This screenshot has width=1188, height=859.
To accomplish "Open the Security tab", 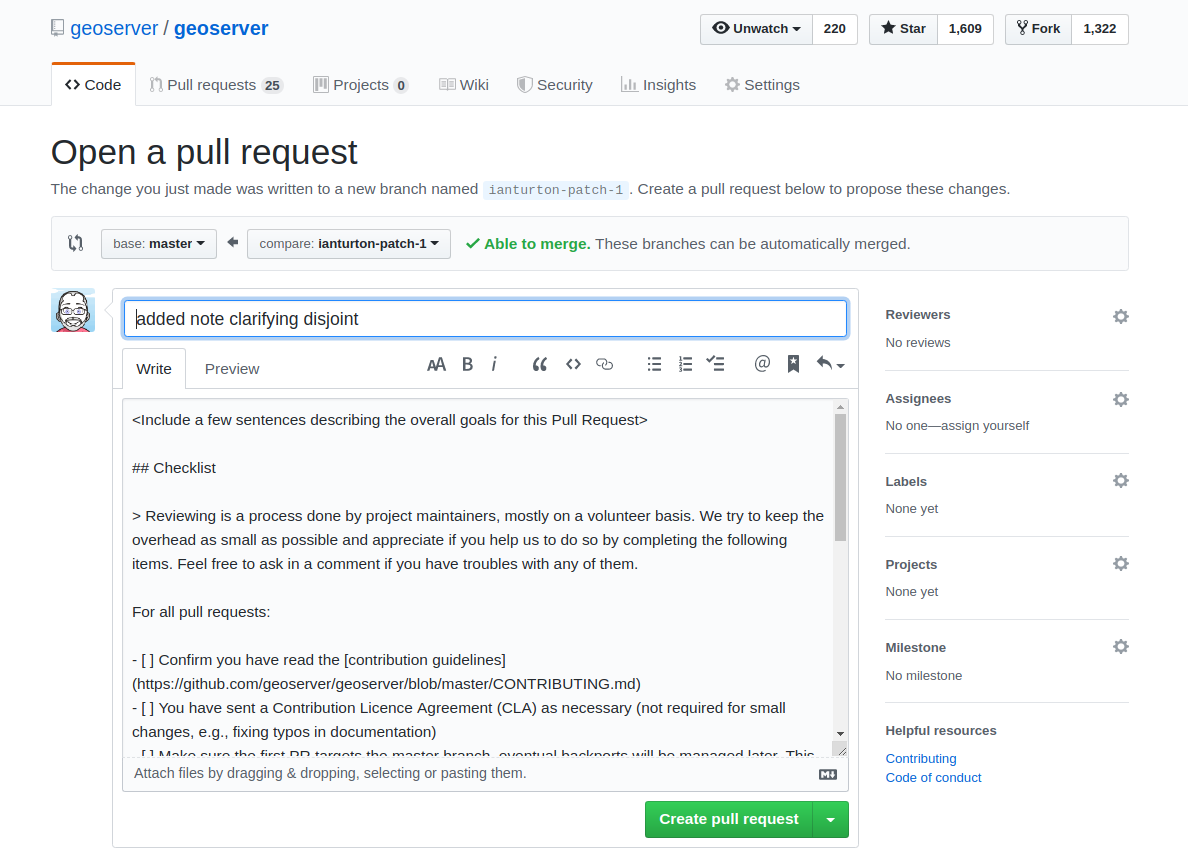I will [x=555, y=85].
